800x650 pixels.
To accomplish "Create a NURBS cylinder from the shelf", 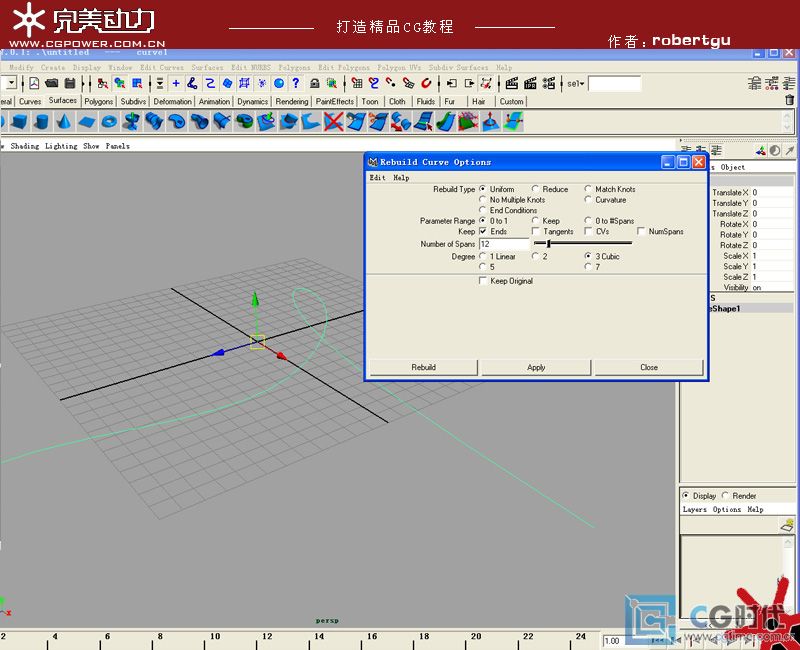I will (42, 122).
